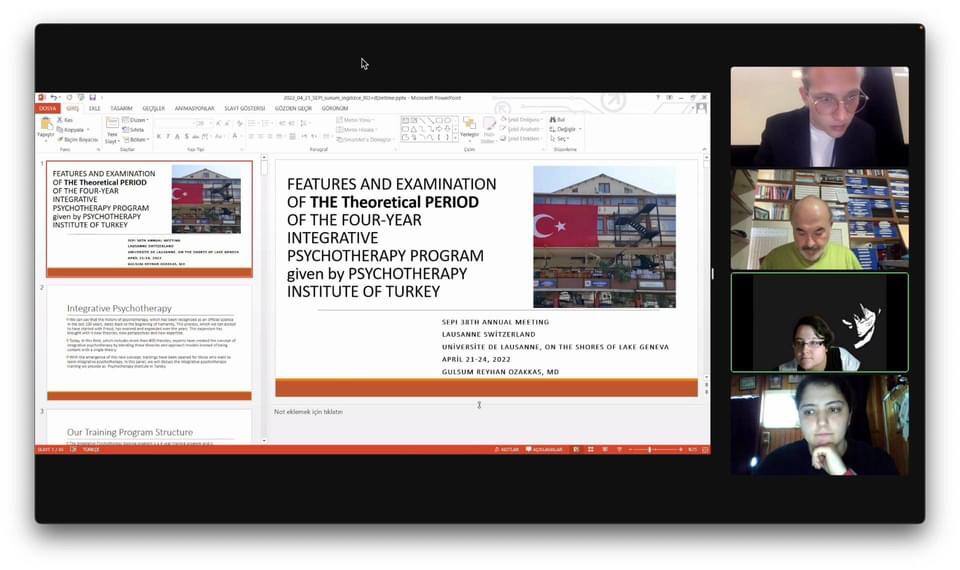The image size is (960, 570).
Task: Select the Integrative Psychotherapy slide thumbnail
Action: click(x=149, y=342)
